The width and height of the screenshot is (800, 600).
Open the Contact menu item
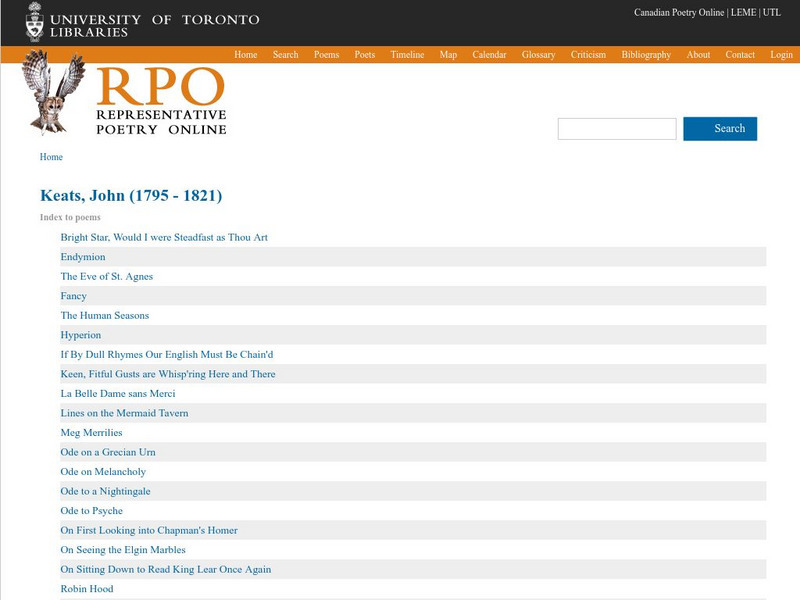click(x=740, y=55)
